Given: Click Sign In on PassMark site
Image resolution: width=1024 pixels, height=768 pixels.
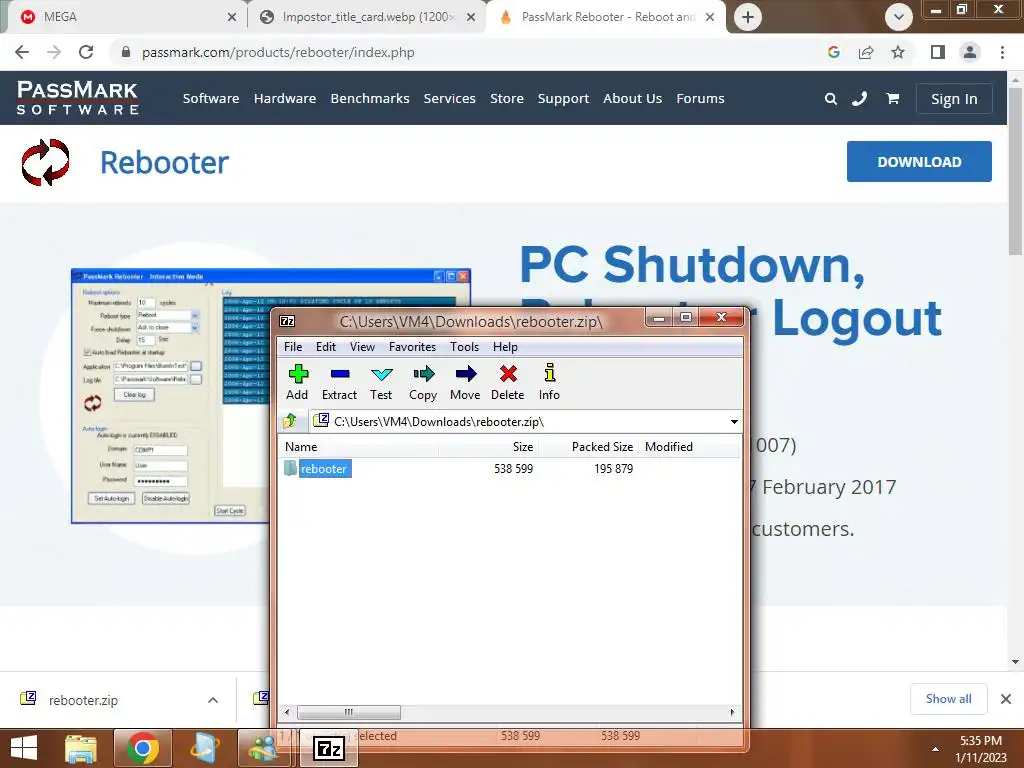Looking at the screenshot, I should [954, 99].
